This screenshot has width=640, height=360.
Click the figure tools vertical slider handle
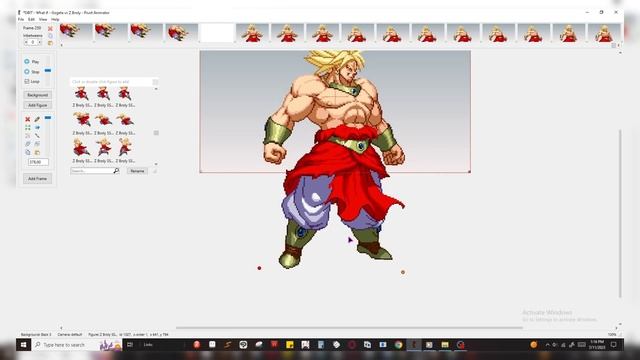click(48, 118)
